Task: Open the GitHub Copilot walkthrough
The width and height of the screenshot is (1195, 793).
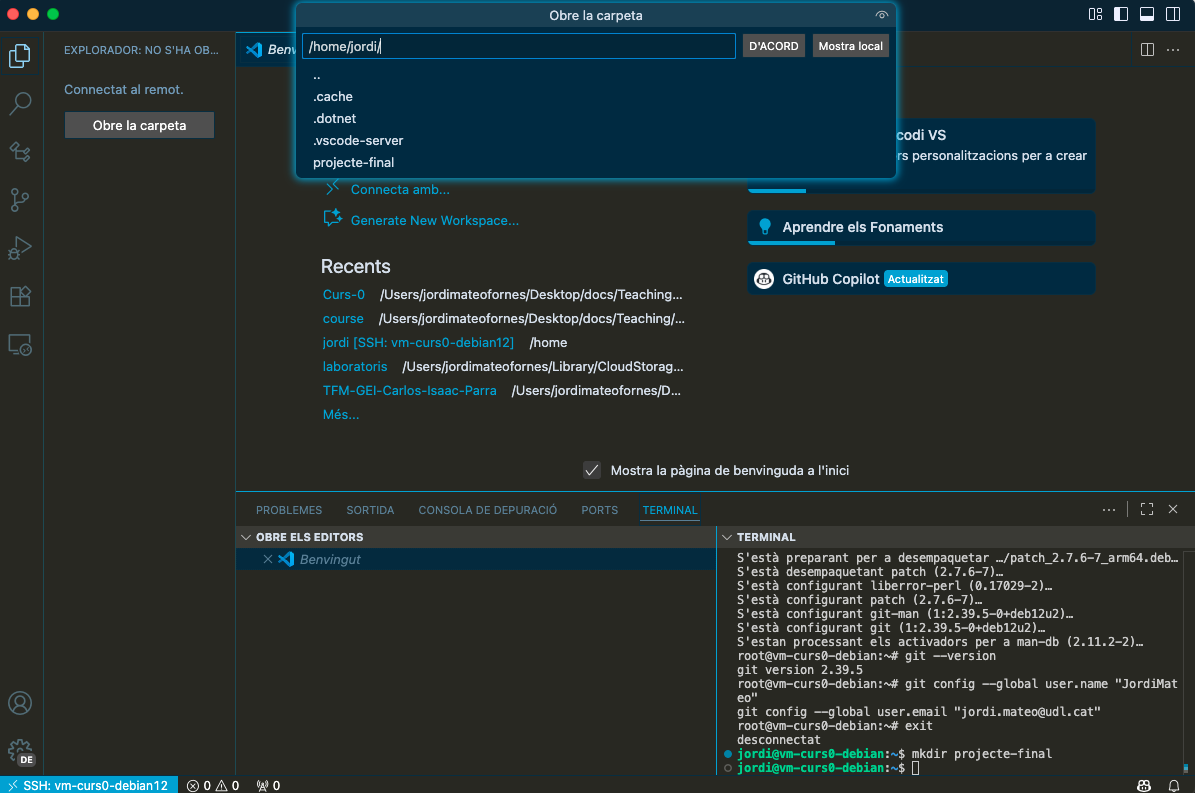Action: [x=921, y=279]
